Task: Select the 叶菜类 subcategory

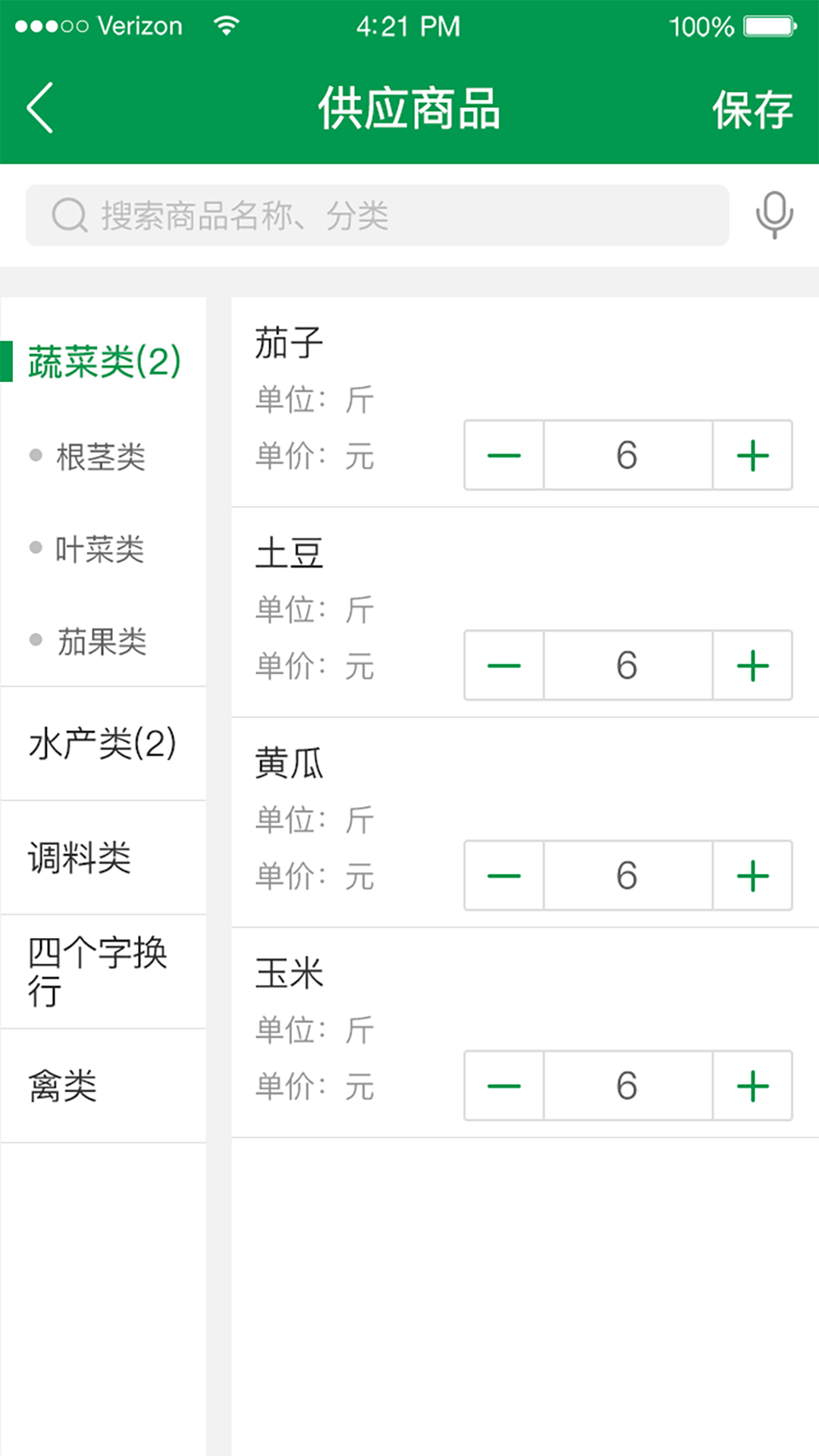Action: tap(99, 549)
